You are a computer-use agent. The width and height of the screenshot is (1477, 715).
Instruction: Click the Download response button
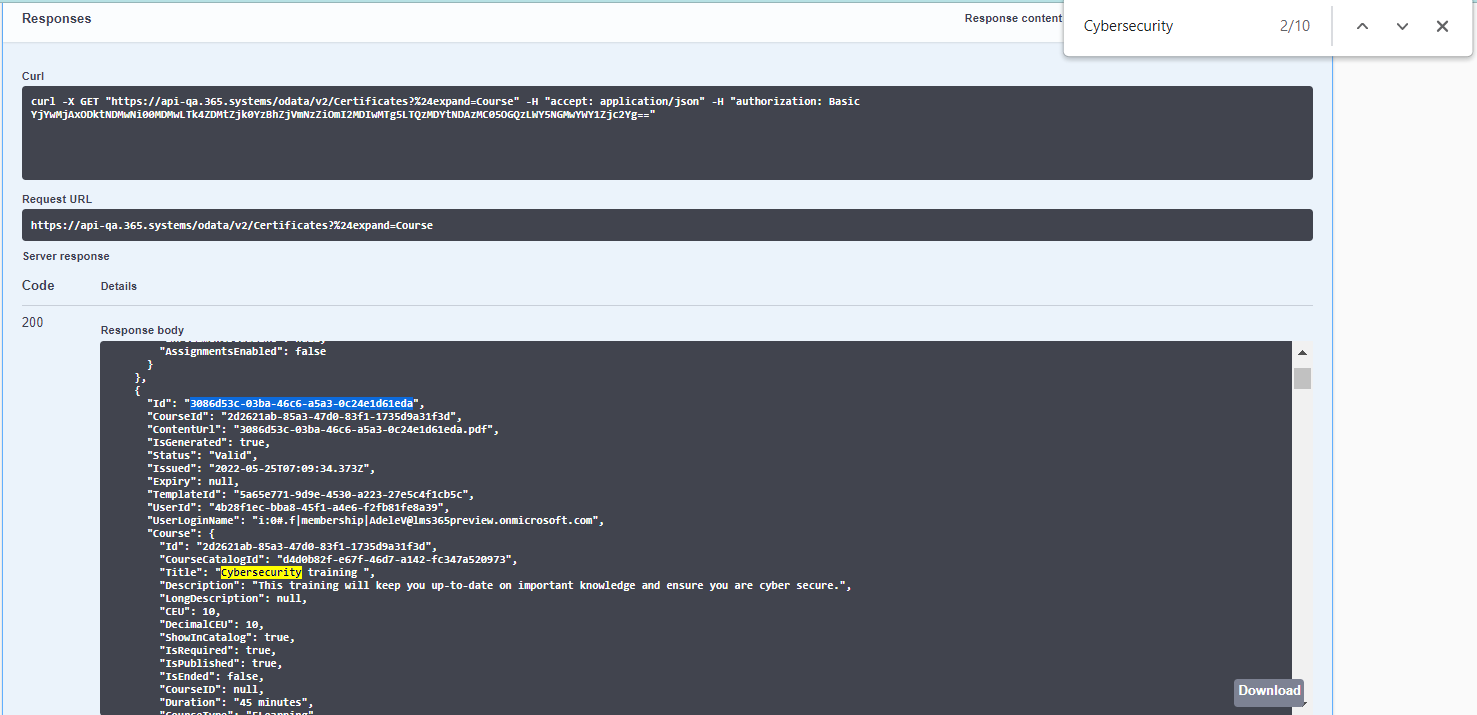(1268, 692)
